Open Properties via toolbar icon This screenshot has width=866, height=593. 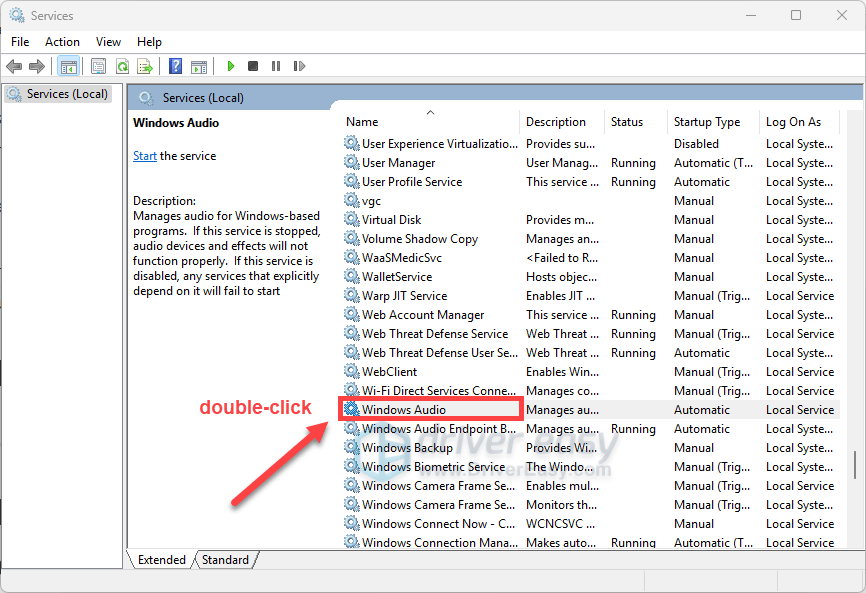pos(98,66)
